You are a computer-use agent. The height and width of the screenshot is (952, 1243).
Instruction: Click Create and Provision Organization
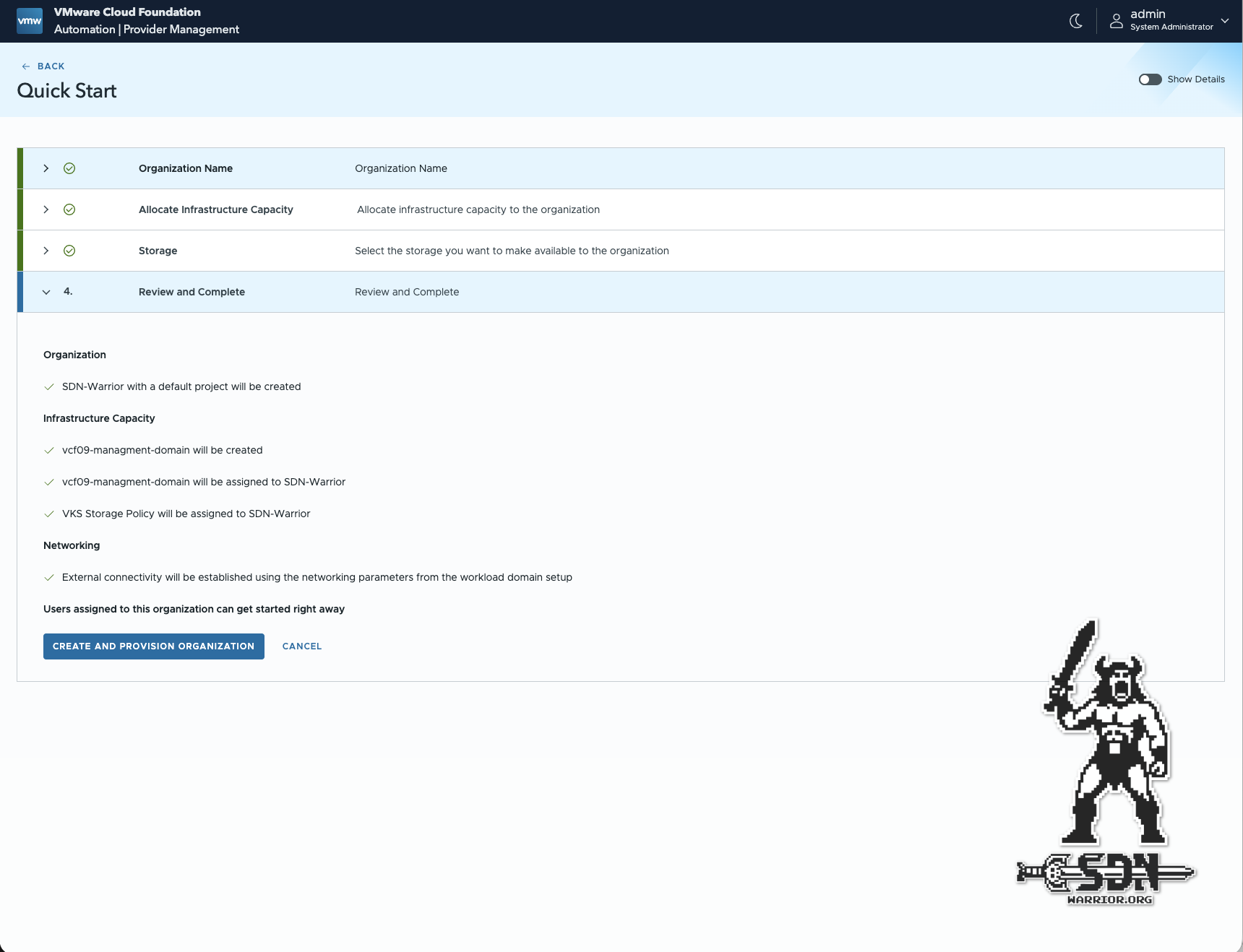point(153,646)
